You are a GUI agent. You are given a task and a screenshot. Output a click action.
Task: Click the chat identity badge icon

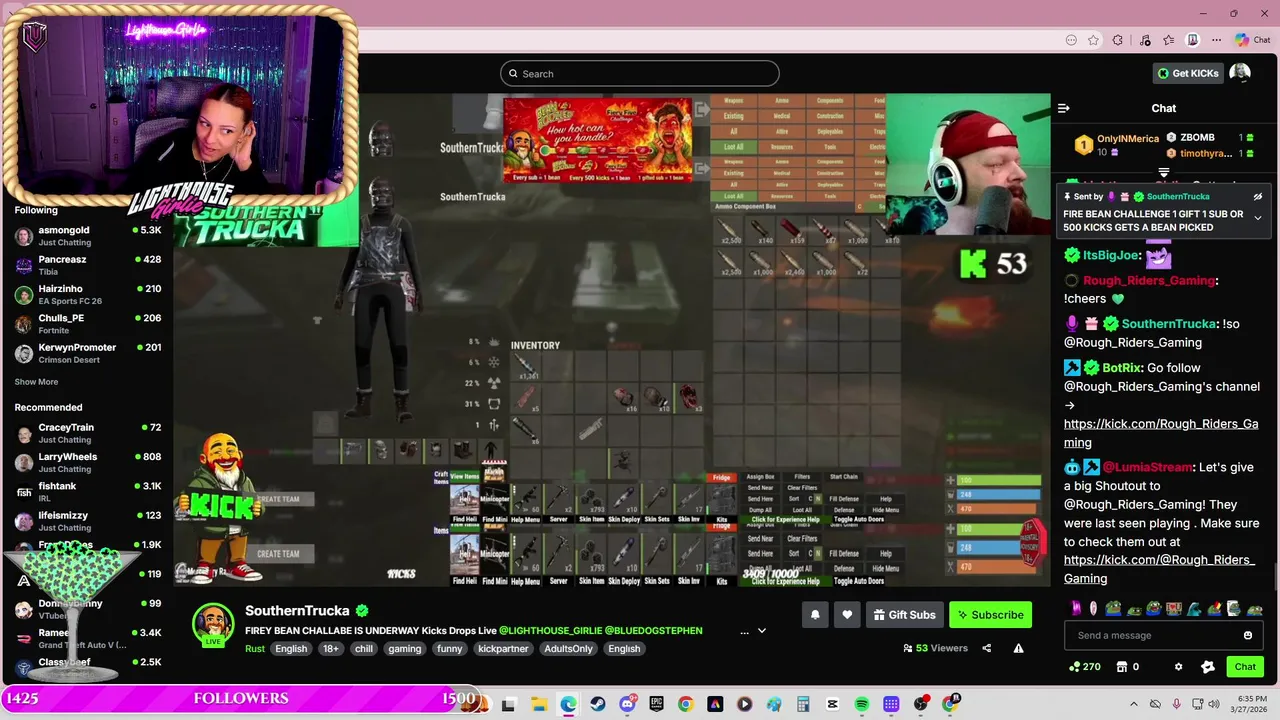(x=1208, y=667)
